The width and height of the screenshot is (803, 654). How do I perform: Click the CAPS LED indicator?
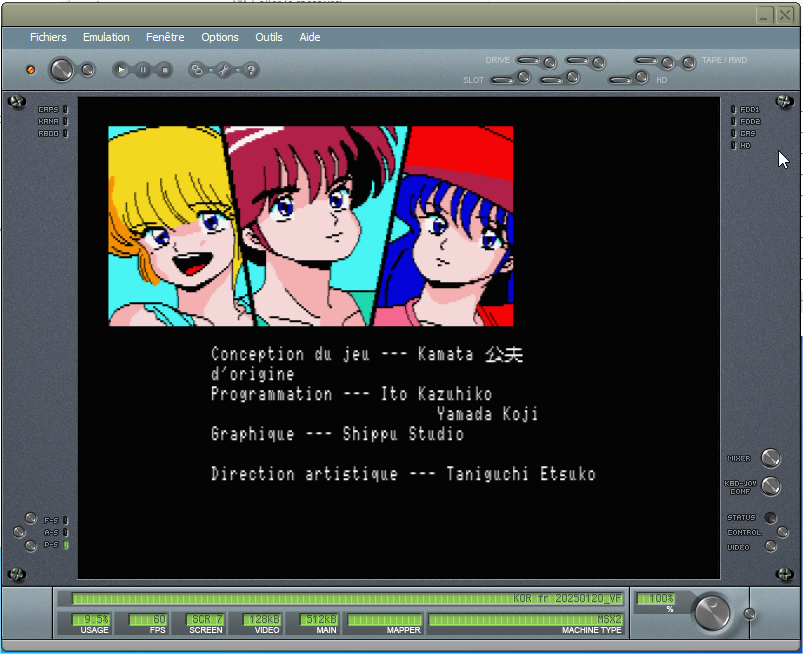point(66,109)
